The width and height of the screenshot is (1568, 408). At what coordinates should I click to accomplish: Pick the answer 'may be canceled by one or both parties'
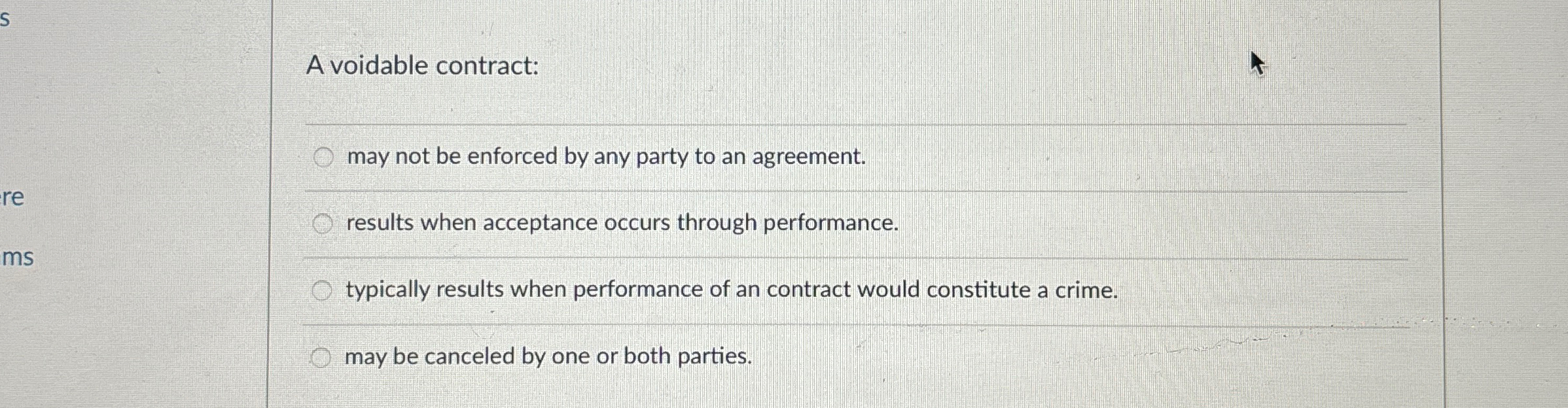coord(321,357)
